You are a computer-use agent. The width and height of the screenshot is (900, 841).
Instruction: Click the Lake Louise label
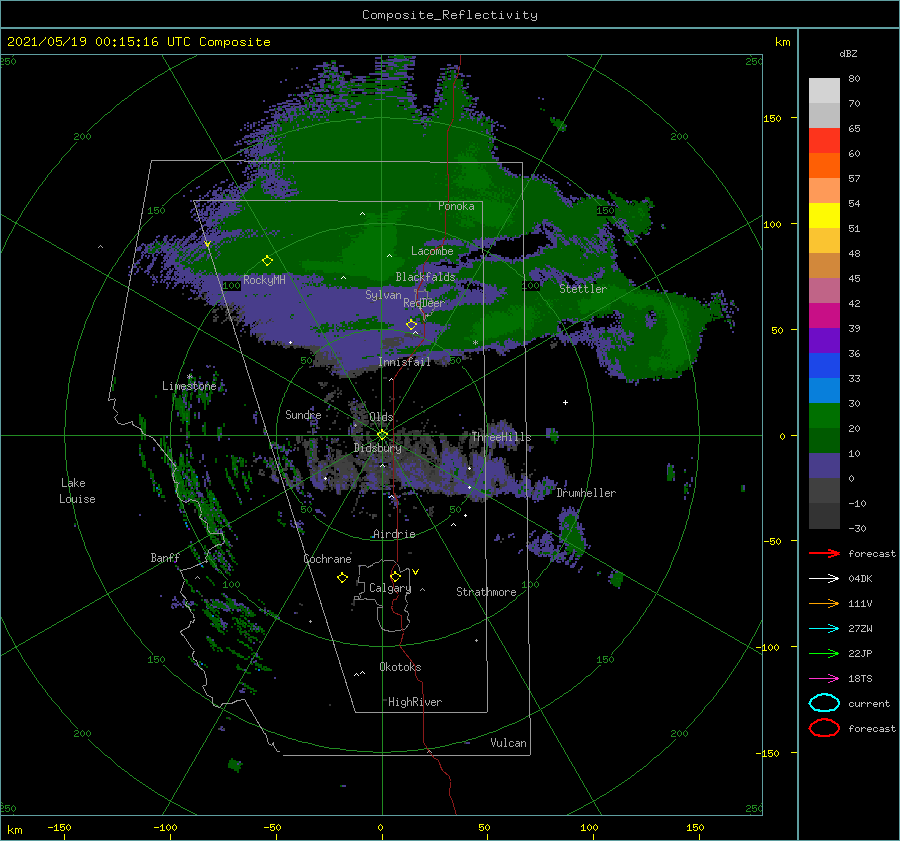pos(77,491)
